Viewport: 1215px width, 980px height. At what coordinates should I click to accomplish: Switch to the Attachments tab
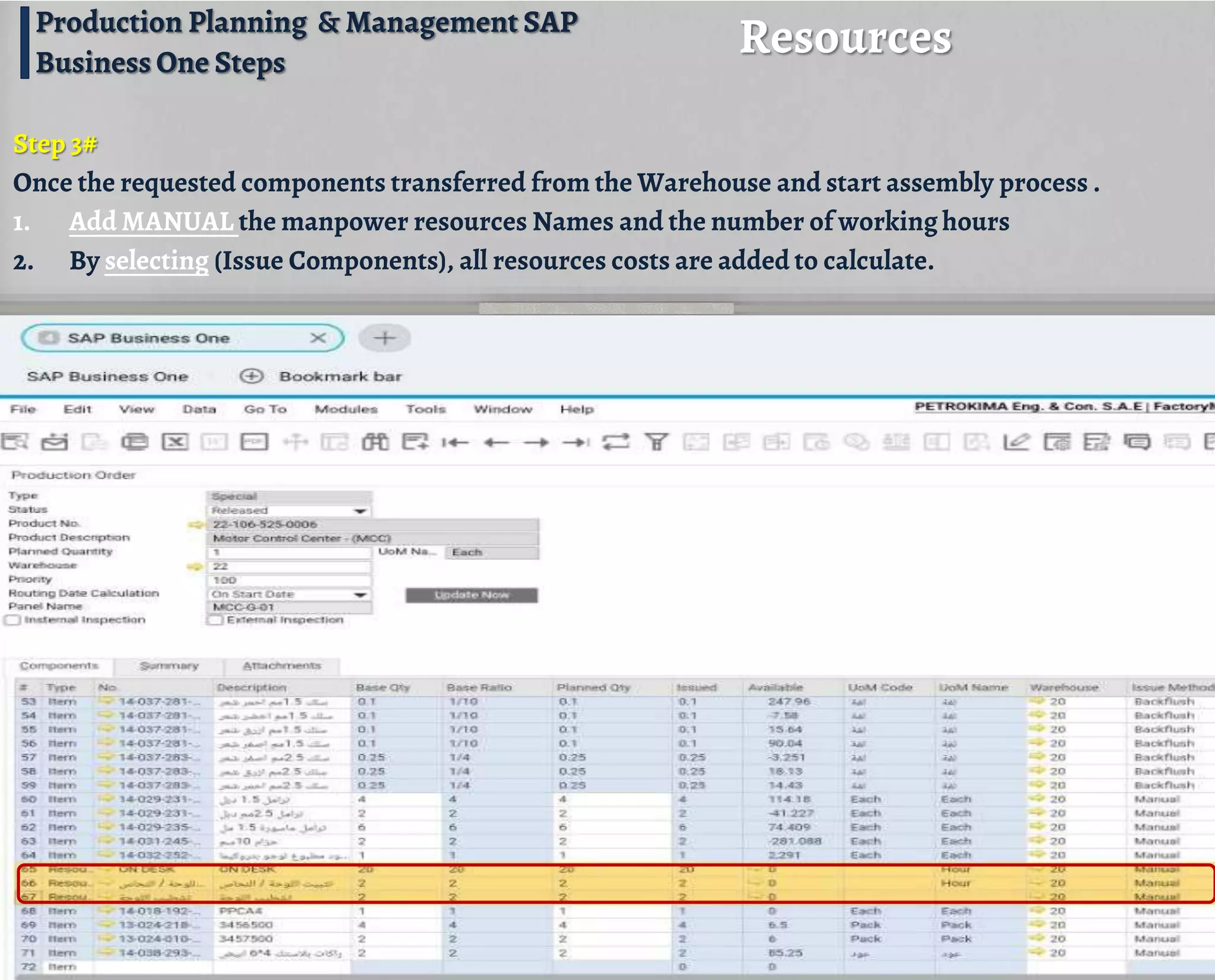click(x=282, y=666)
